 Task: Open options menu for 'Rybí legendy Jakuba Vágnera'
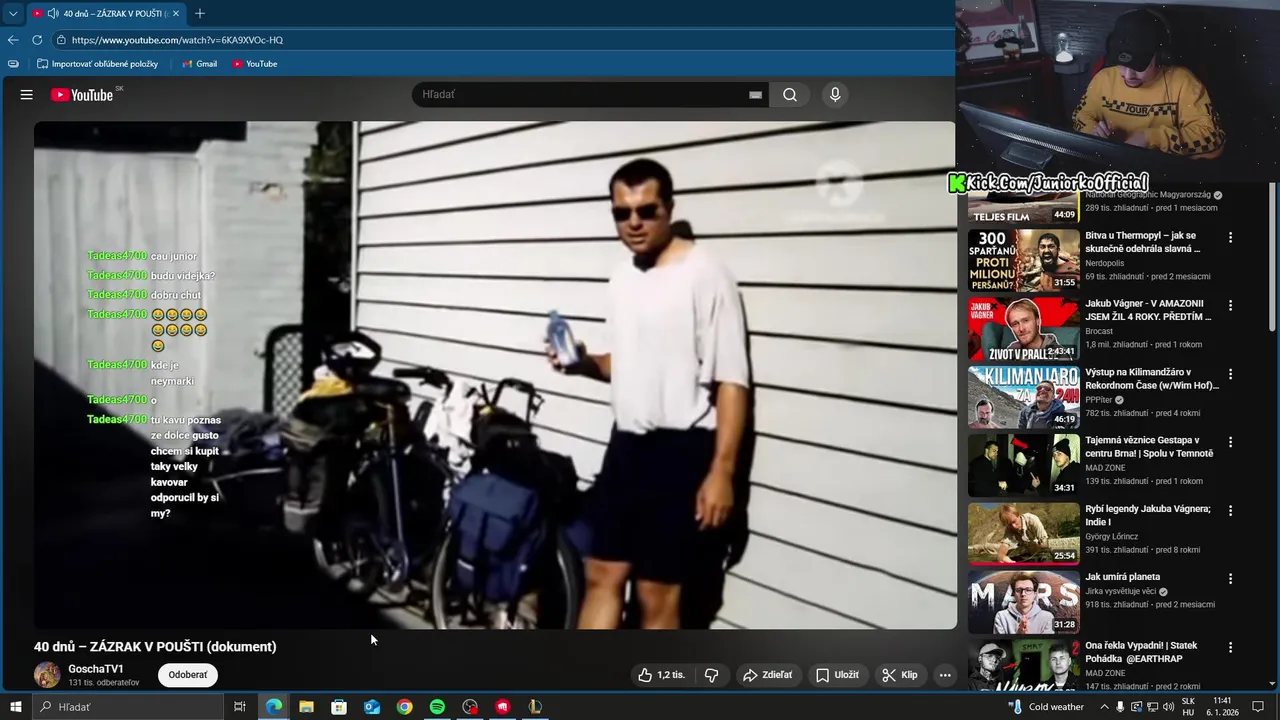tap(1231, 510)
